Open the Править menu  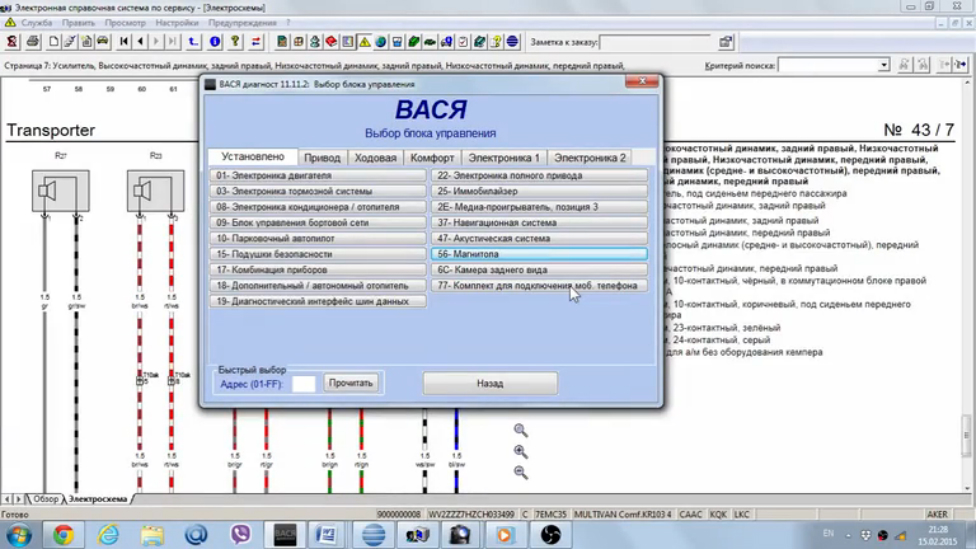point(78,22)
